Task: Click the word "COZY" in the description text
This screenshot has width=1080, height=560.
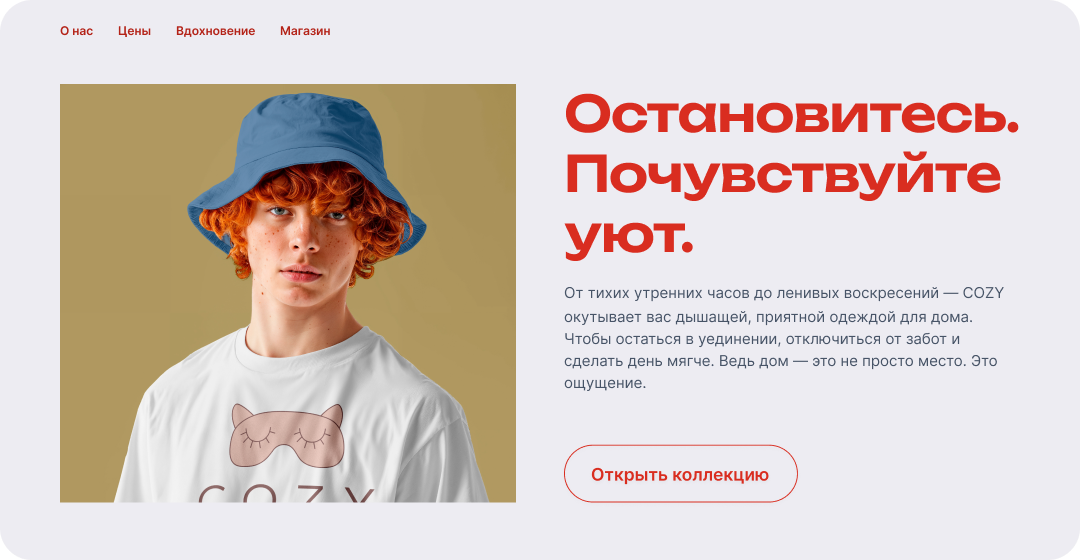Action: pyautogui.click(x=983, y=293)
